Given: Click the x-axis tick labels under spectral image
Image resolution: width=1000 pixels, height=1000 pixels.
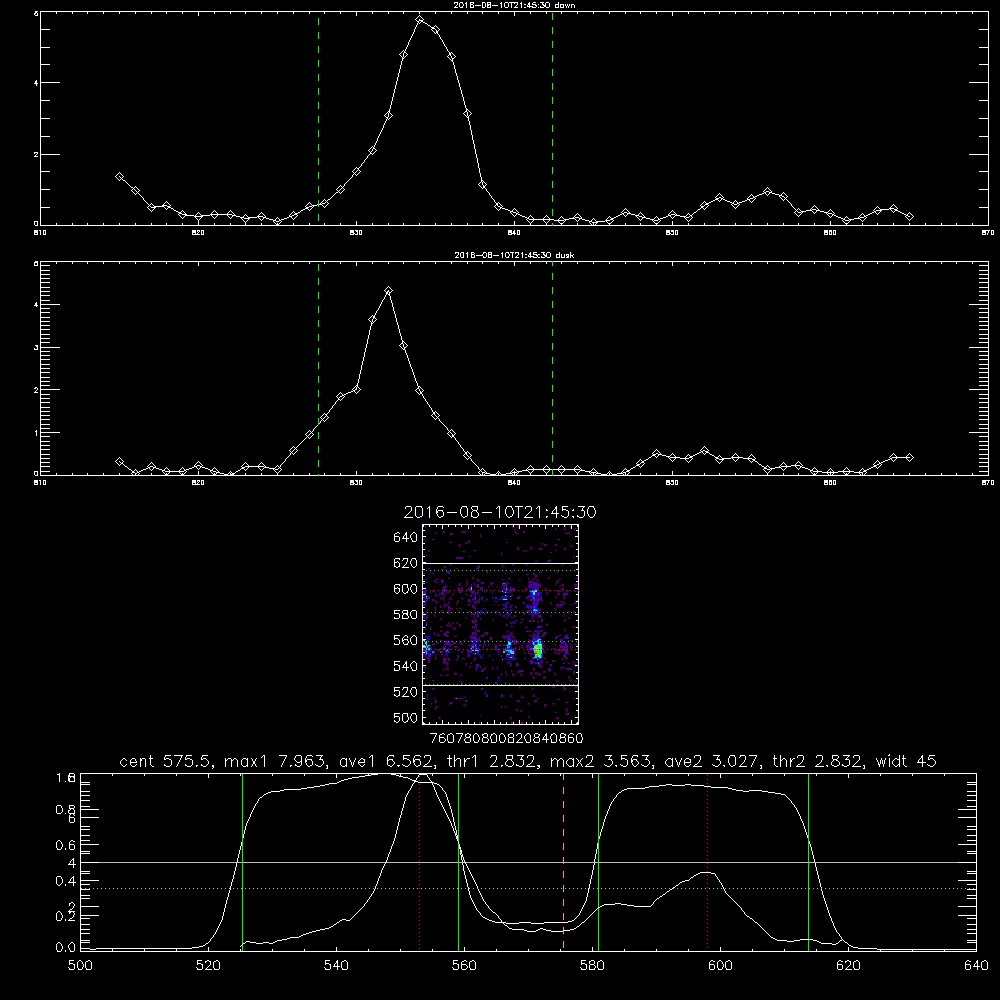Looking at the screenshot, I should click(x=507, y=738).
